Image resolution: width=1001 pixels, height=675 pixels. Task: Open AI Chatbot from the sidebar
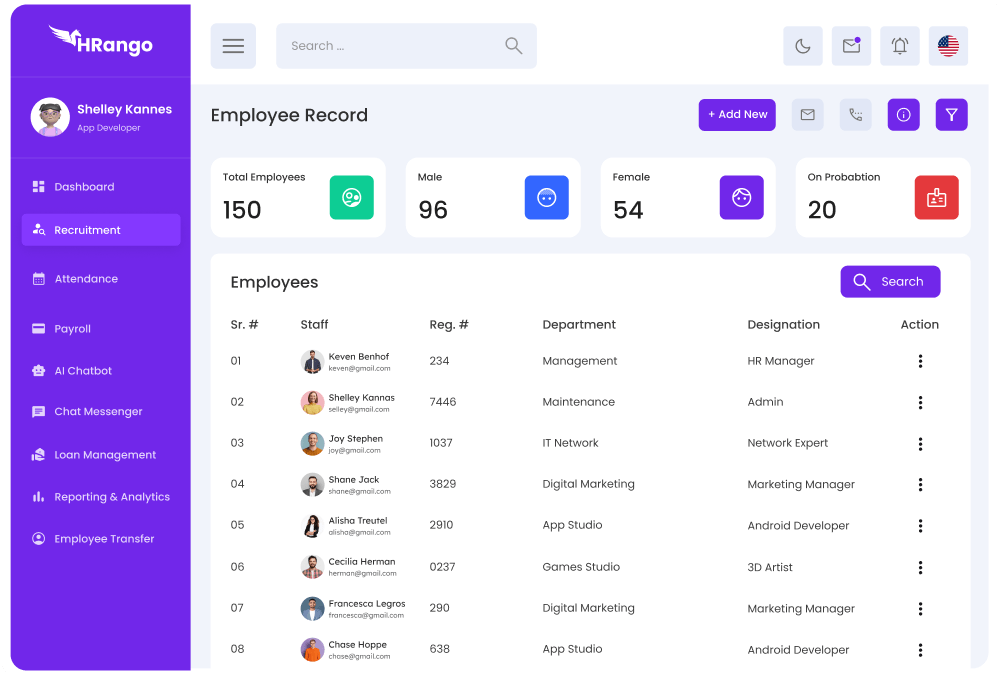pos(83,371)
